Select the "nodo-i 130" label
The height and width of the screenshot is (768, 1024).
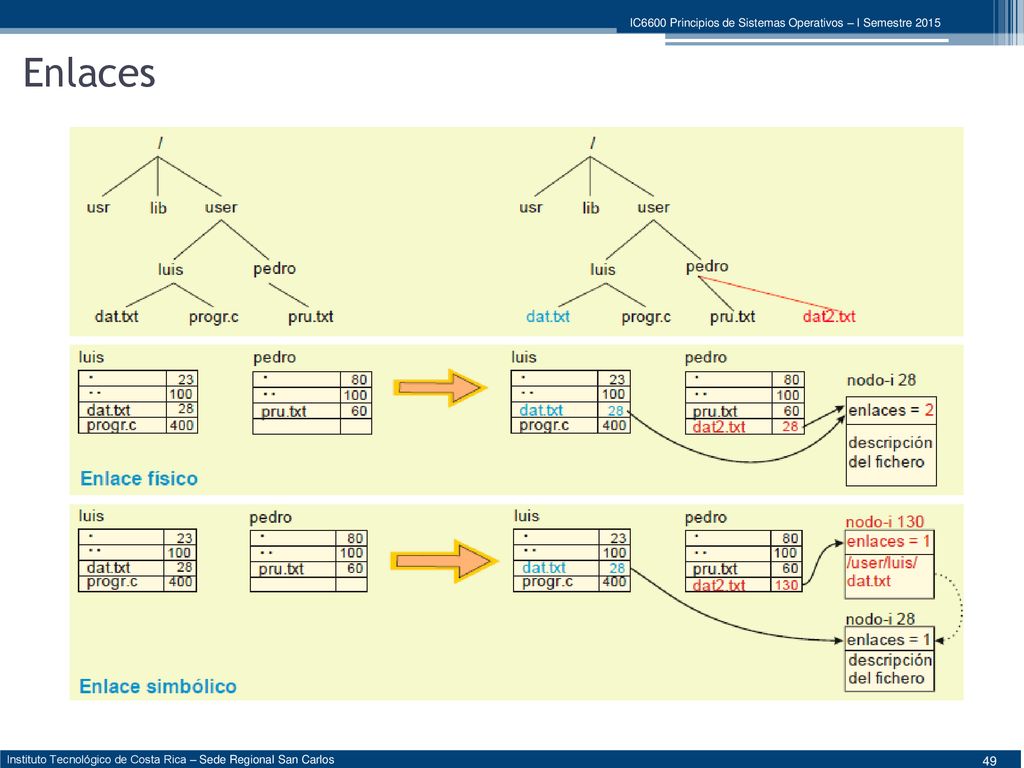(x=885, y=522)
